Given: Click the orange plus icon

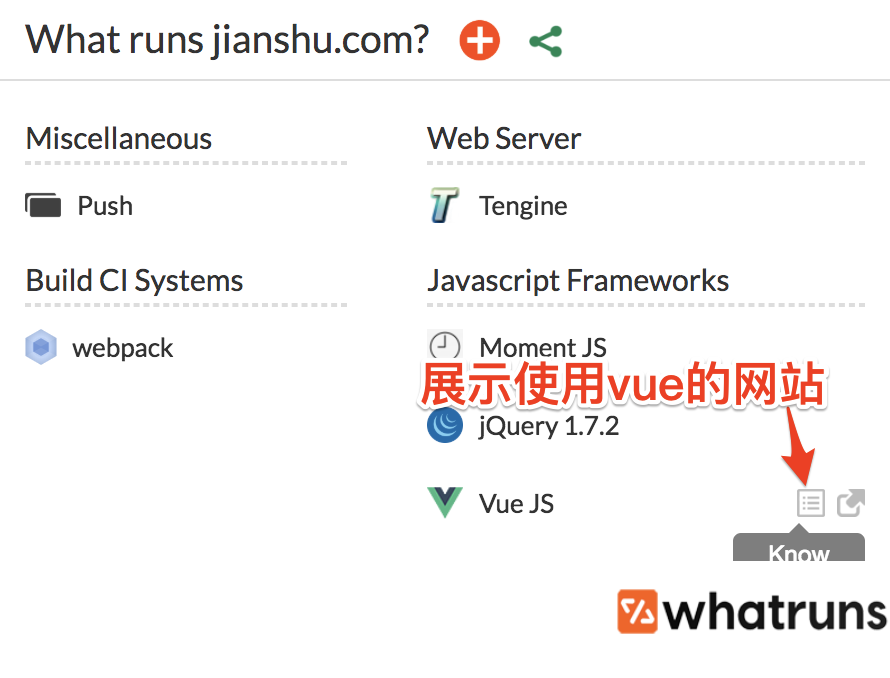Looking at the screenshot, I should tap(480, 40).
